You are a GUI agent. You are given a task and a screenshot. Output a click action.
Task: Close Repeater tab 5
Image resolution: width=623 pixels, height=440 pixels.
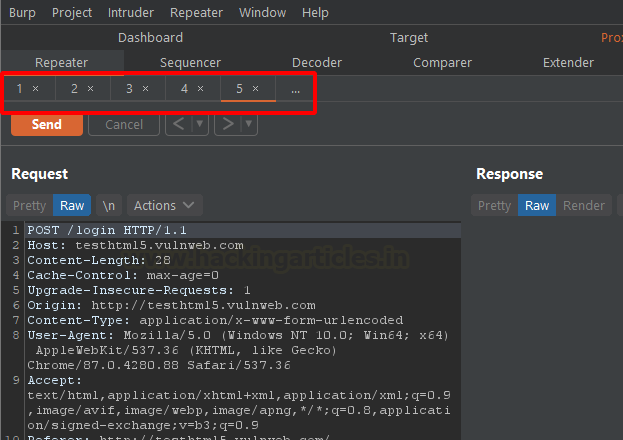255,89
